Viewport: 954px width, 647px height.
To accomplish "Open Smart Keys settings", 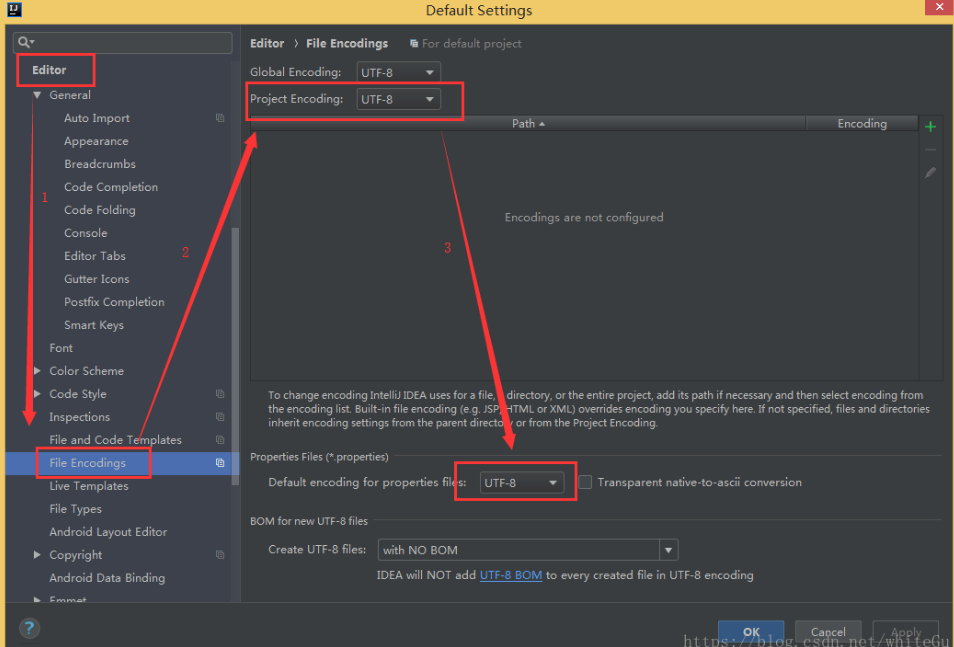I will (x=94, y=325).
